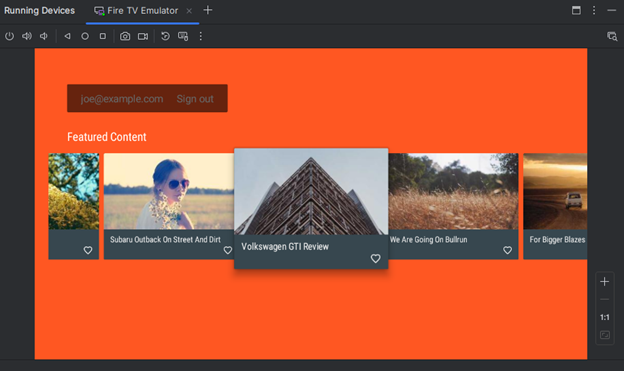Viewport: 624px width, 371px height.
Task: Click the Running Devices panel title
Action: (39, 11)
